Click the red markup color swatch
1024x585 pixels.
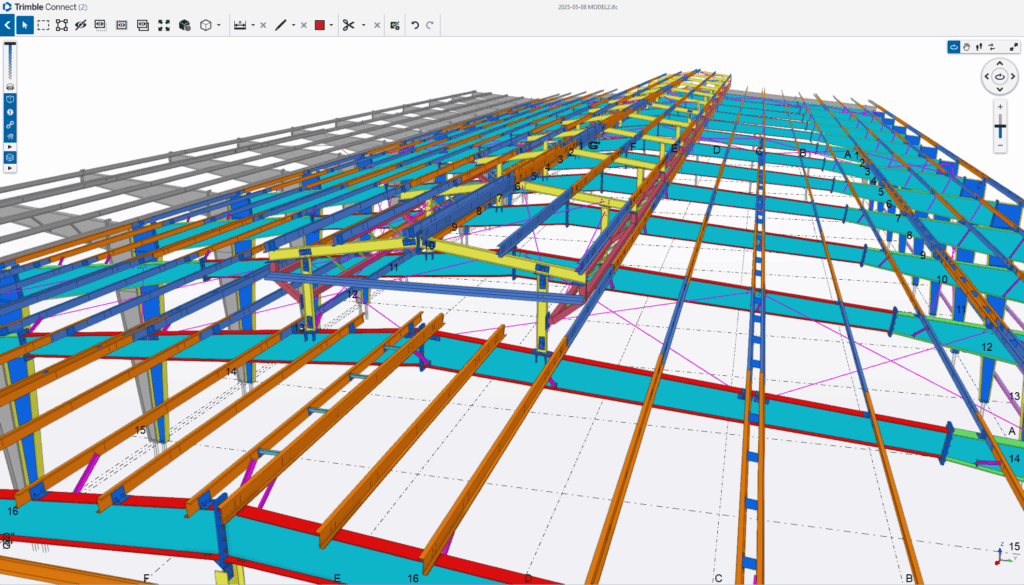click(320, 25)
